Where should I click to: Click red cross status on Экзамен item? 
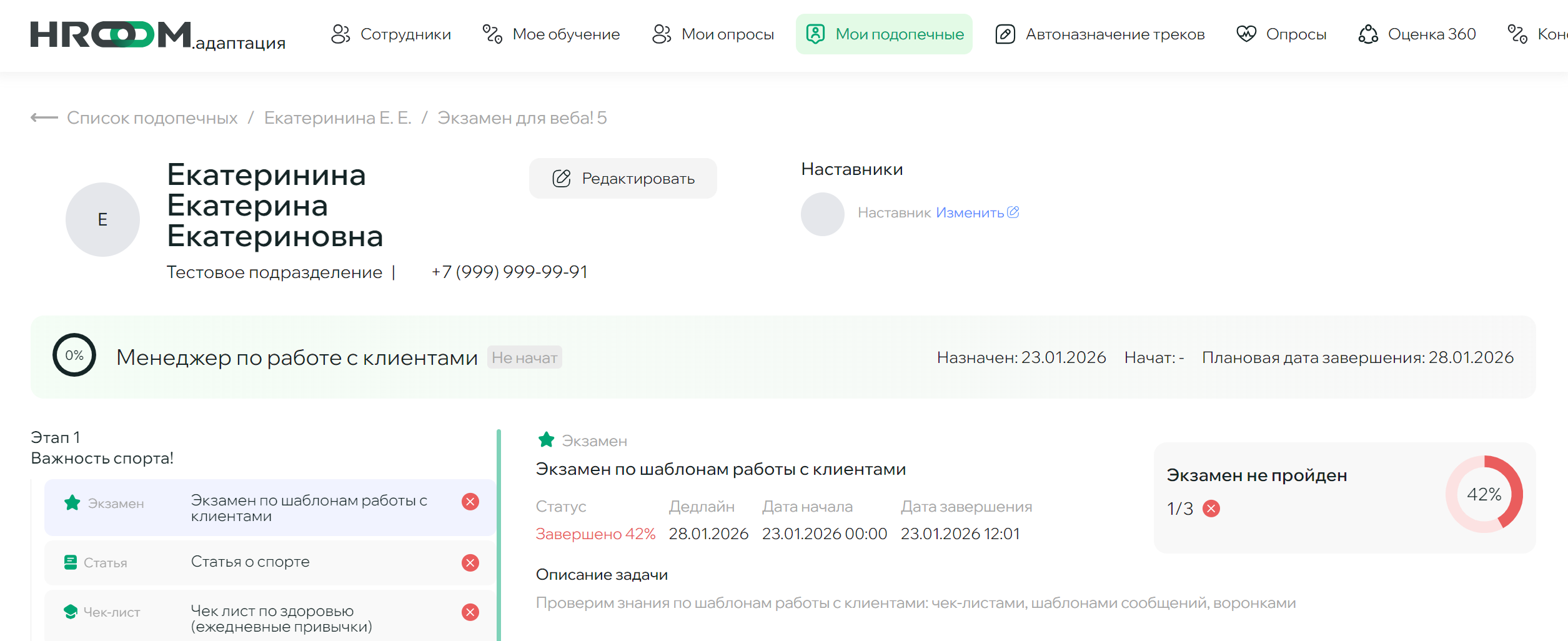(470, 502)
